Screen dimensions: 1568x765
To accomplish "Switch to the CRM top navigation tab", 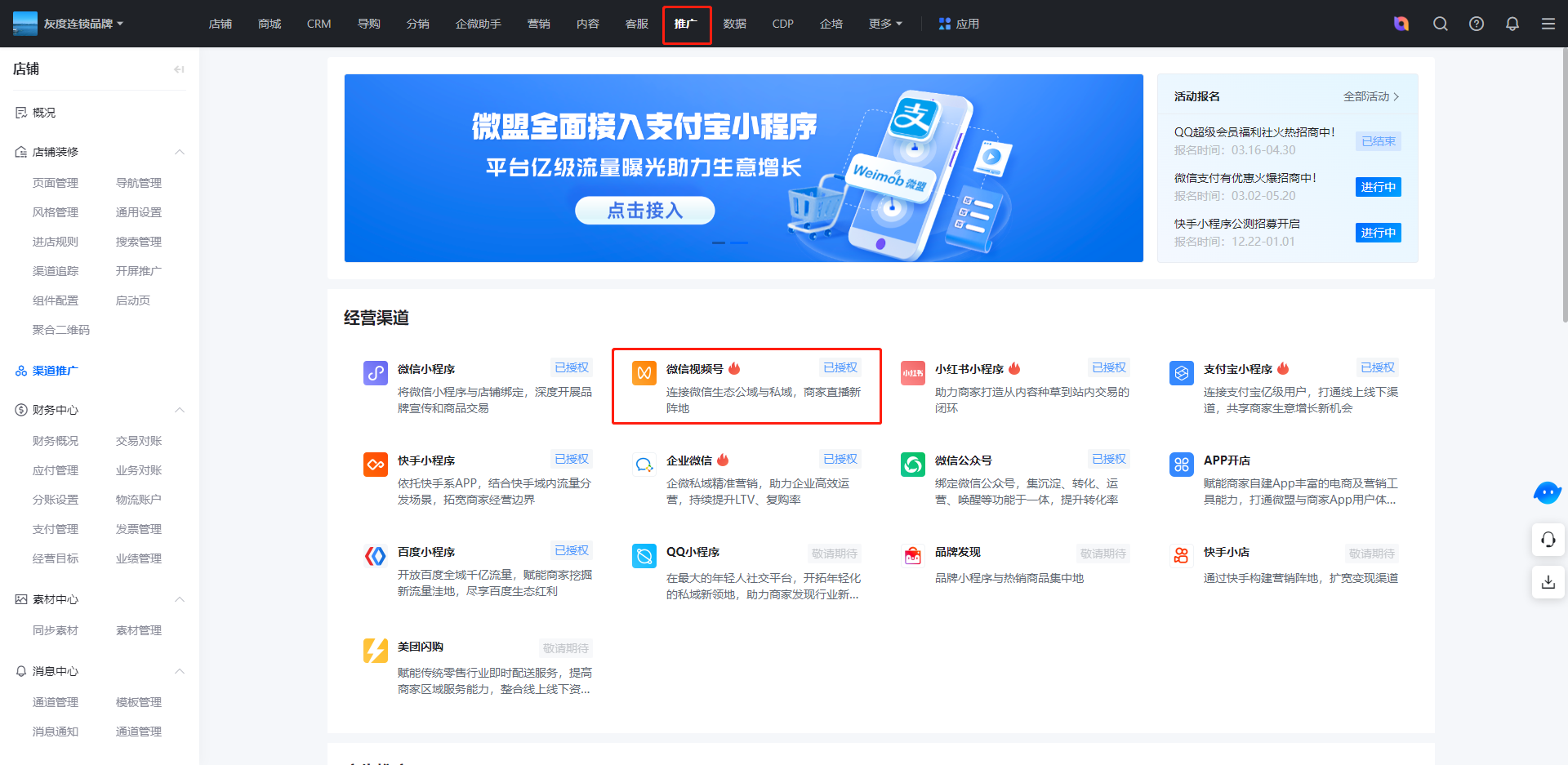I will [x=318, y=24].
